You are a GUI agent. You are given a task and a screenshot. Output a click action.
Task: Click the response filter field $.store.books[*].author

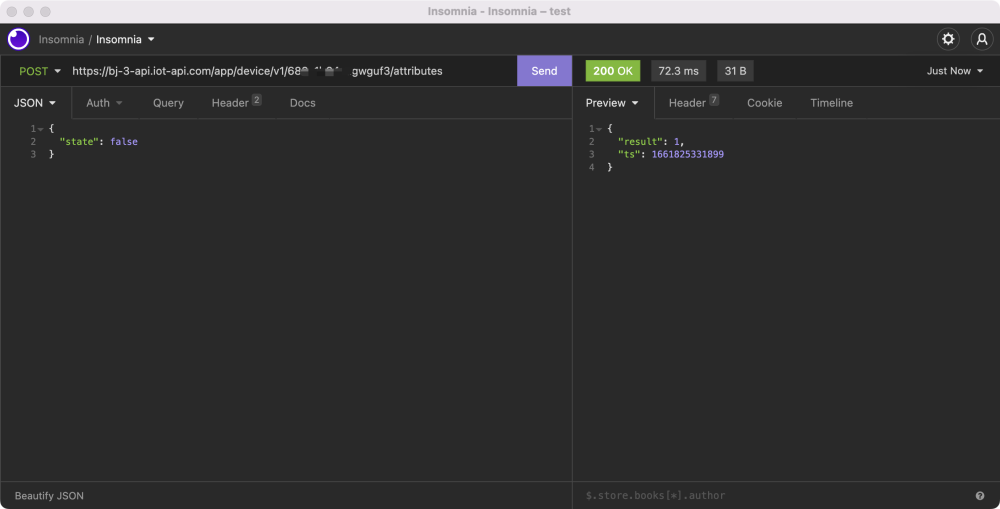click(x=776, y=496)
